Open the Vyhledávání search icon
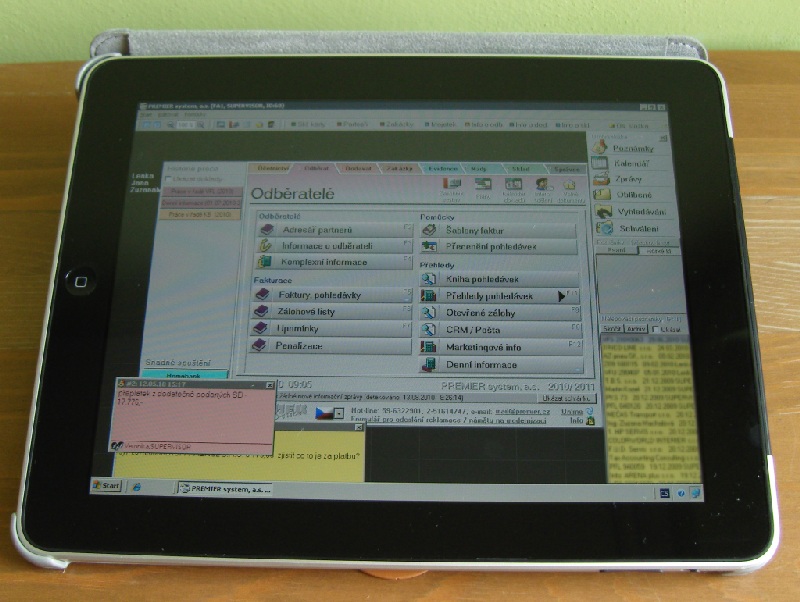Screen dimensions: 800x602 604,212
